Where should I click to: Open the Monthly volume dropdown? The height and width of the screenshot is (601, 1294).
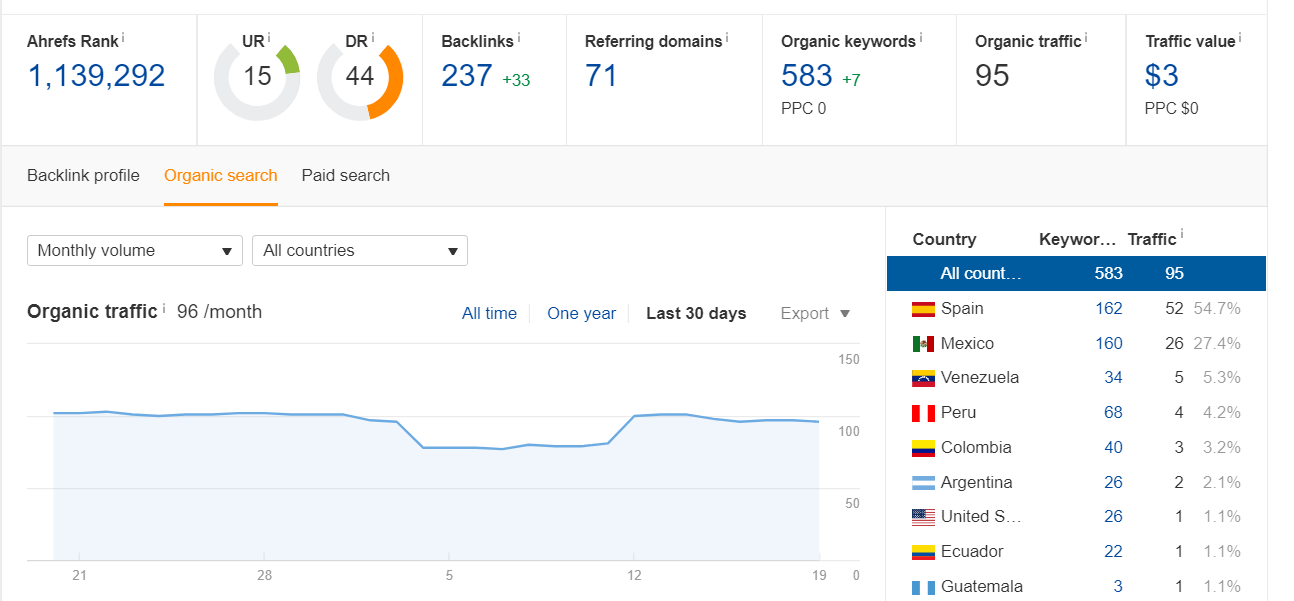coord(135,251)
